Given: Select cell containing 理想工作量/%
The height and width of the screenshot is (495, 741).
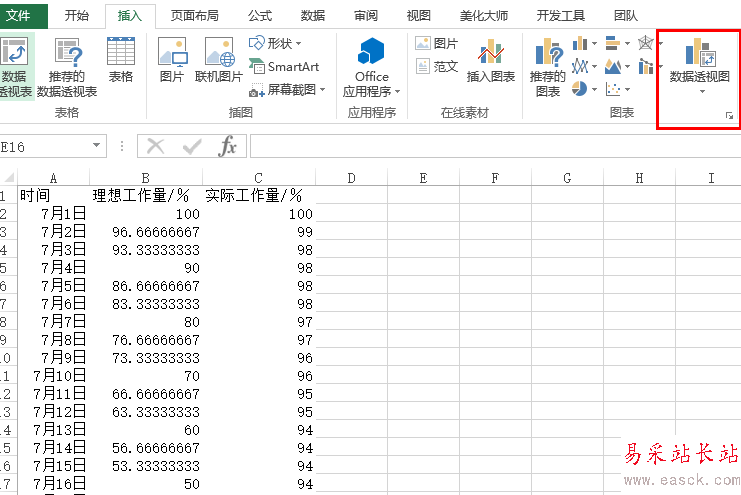Looking at the screenshot, I should (x=146, y=195).
